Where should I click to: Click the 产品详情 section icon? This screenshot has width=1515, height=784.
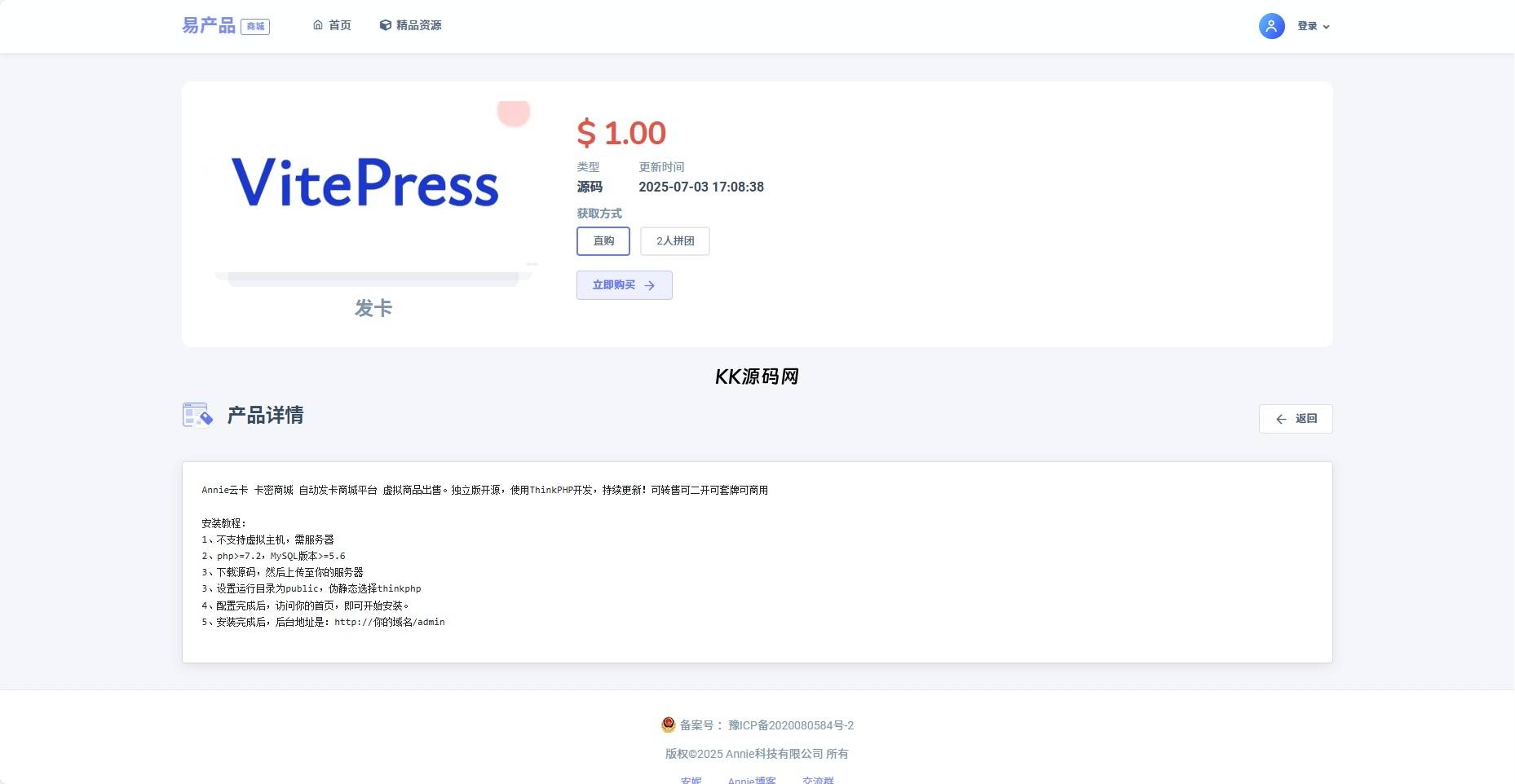(198, 415)
